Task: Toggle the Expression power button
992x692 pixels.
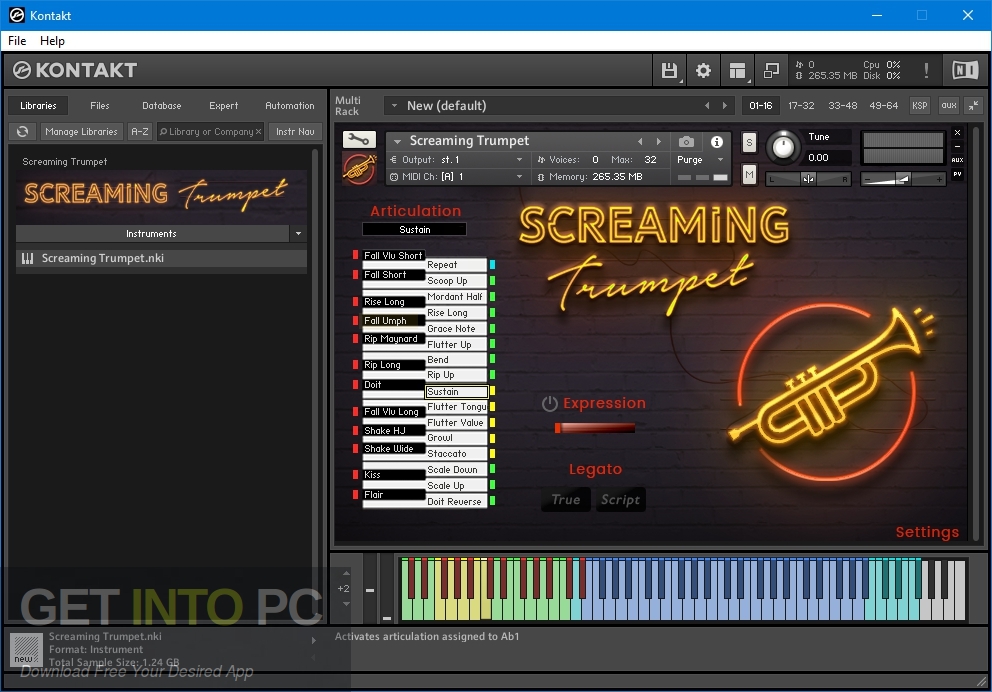Action: tap(549, 404)
